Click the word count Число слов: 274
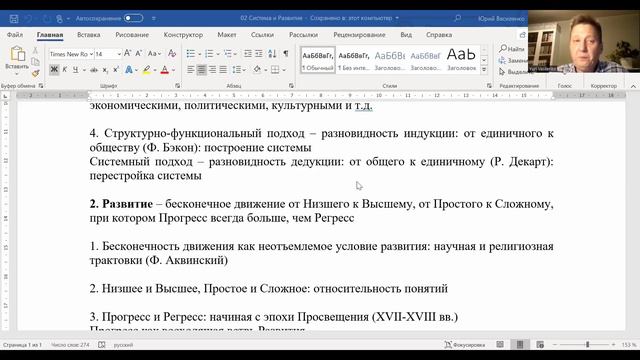This screenshot has height=360, width=640. pyautogui.click(x=70, y=345)
